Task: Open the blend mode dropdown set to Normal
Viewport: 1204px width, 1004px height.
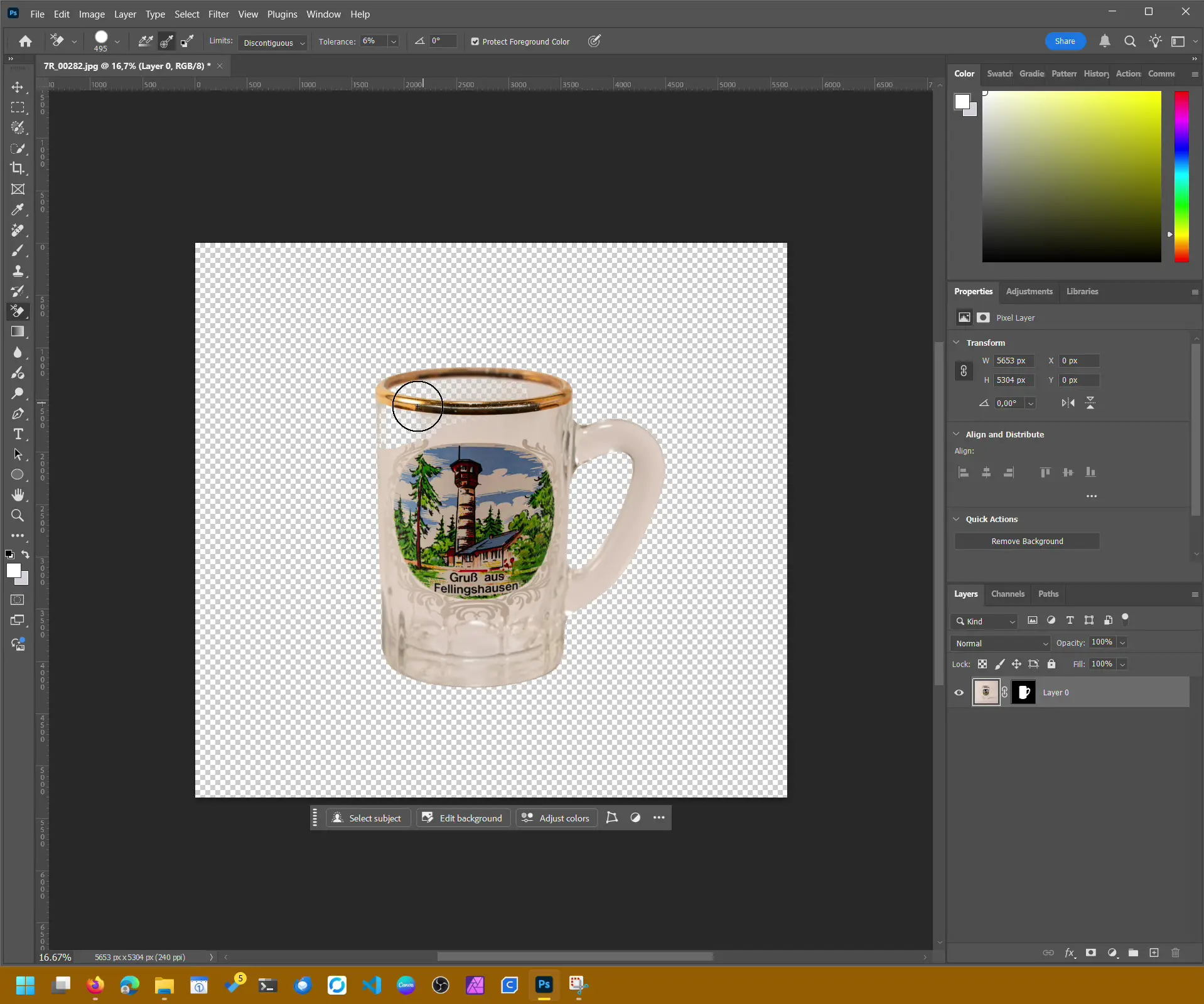Action: (1001, 643)
